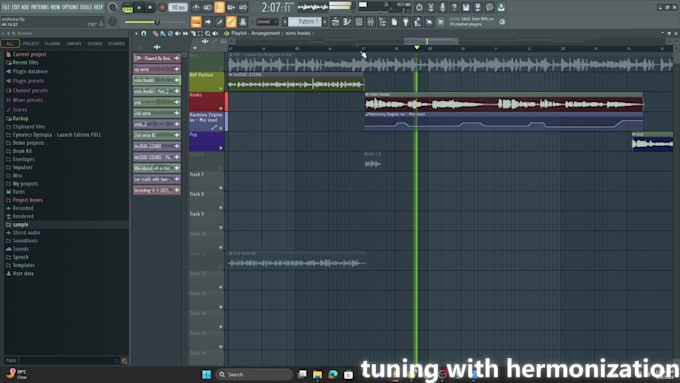Screen dimensions: 680x383
Task: Toggle the playlist magnet snap icon
Action: (144, 33)
